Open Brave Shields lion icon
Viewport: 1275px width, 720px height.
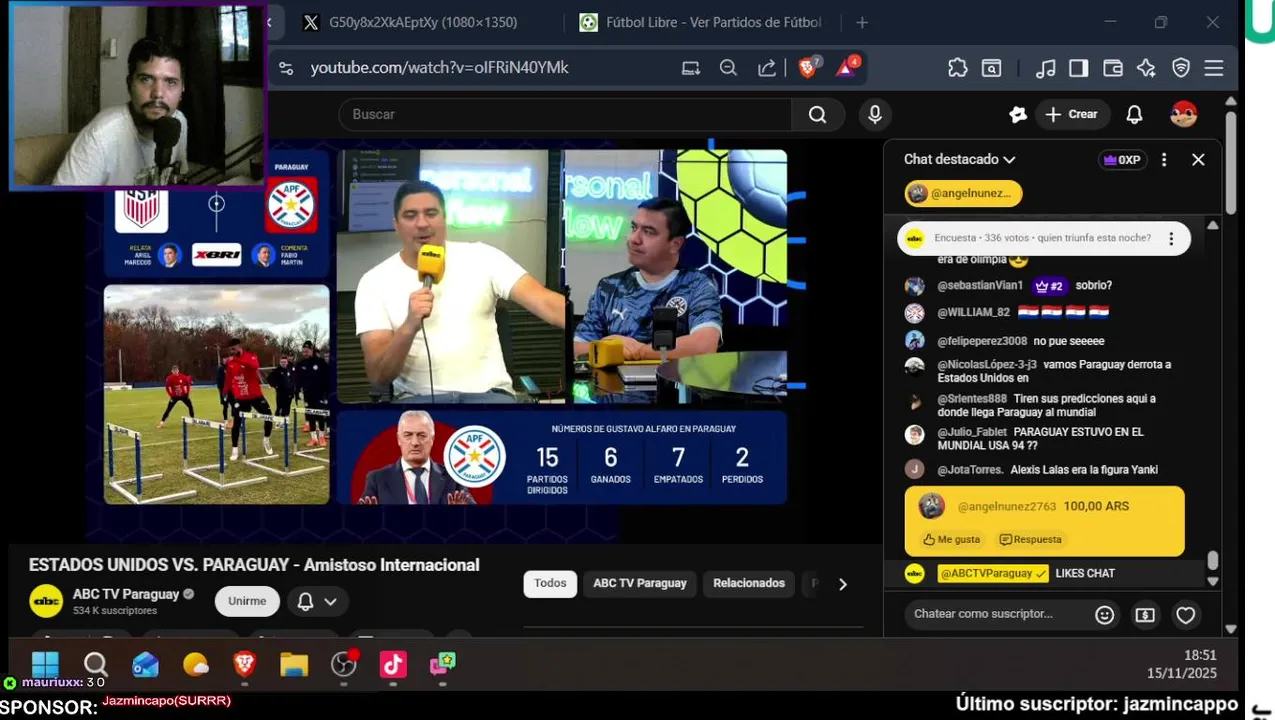(x=808, y=67)
